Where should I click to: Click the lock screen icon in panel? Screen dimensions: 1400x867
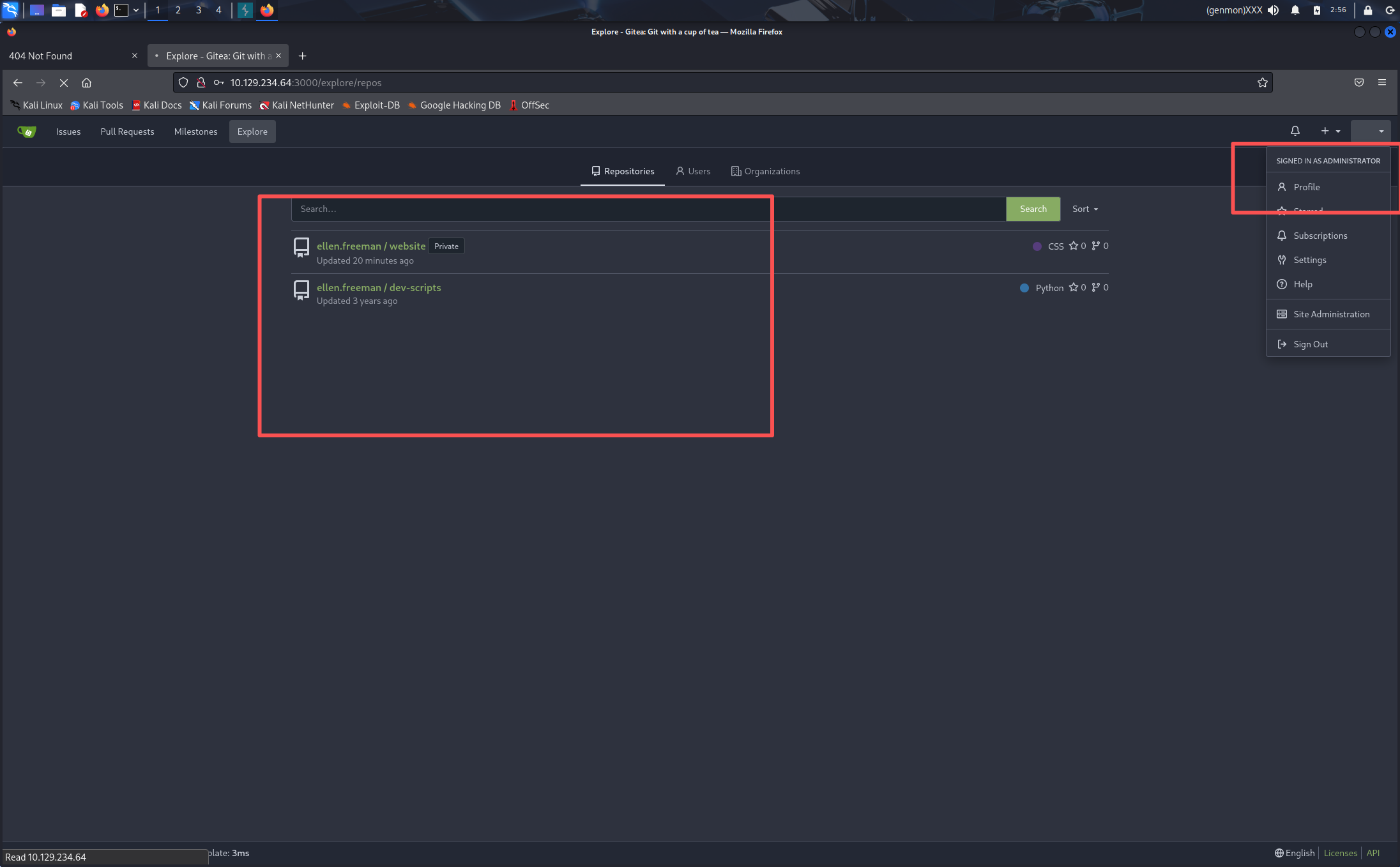(1367, 10)
